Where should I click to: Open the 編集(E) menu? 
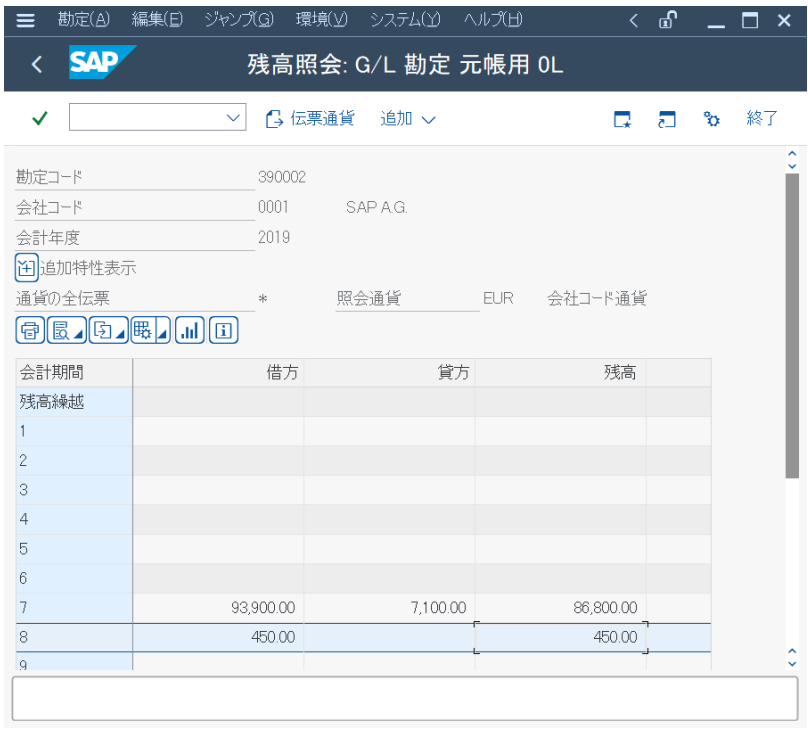[157, 20]
